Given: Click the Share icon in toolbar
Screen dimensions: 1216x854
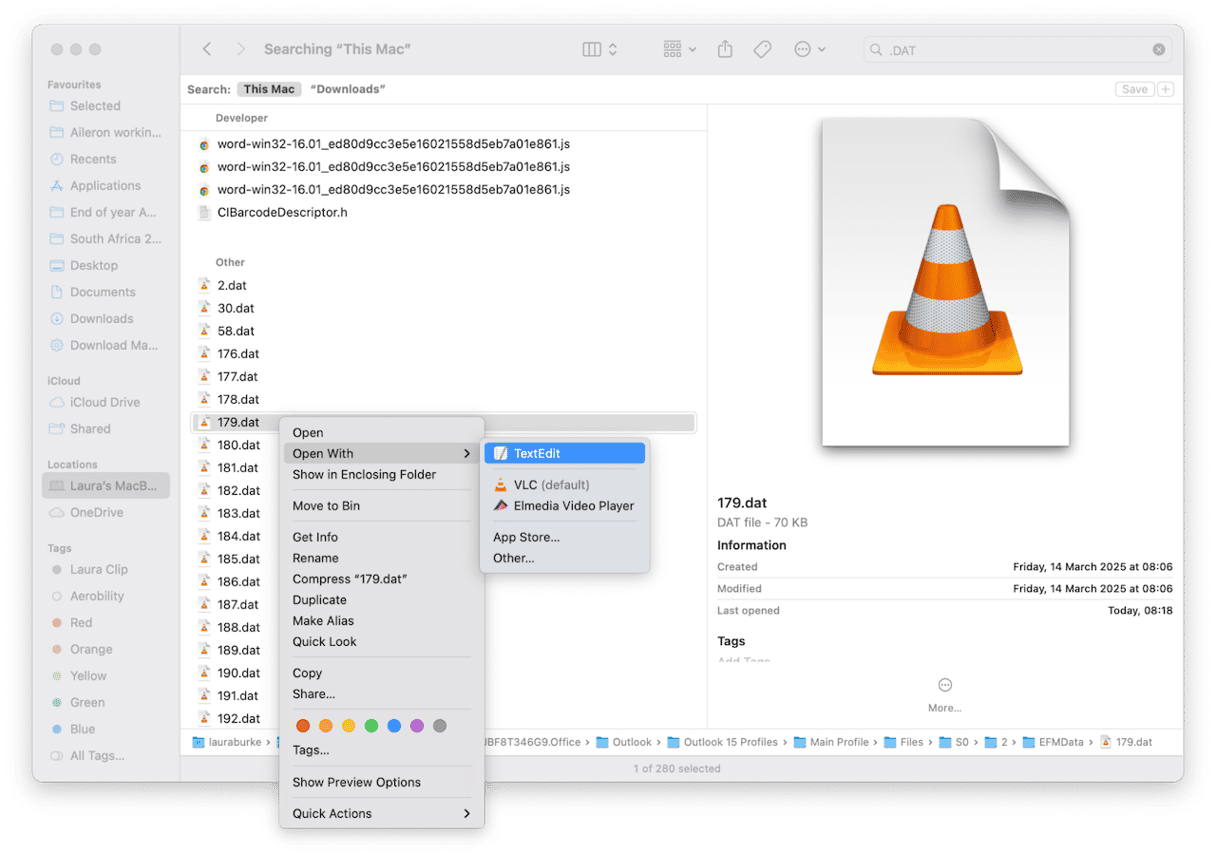Looking at the screenshot, I should [x=726, y=49].
